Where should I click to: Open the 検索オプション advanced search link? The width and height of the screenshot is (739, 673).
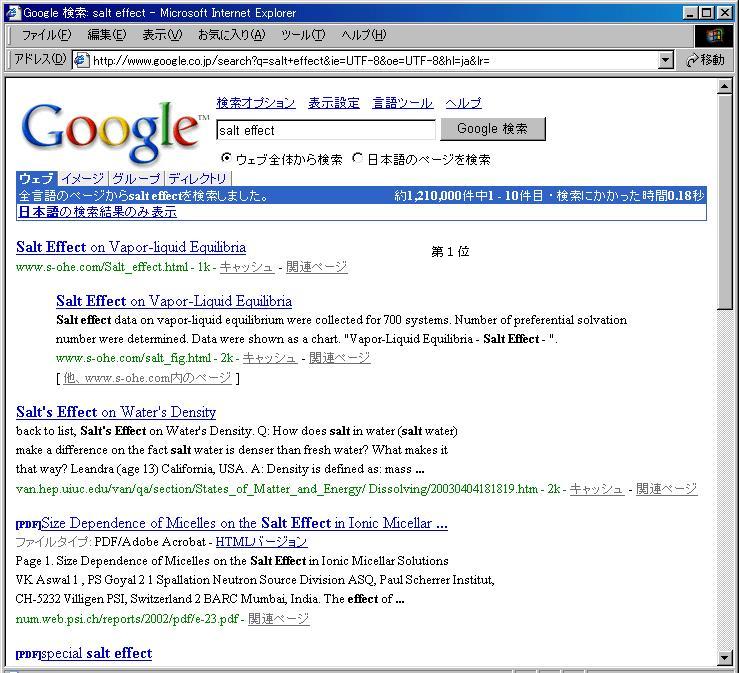pyautogui.click(x=256, y=103)
